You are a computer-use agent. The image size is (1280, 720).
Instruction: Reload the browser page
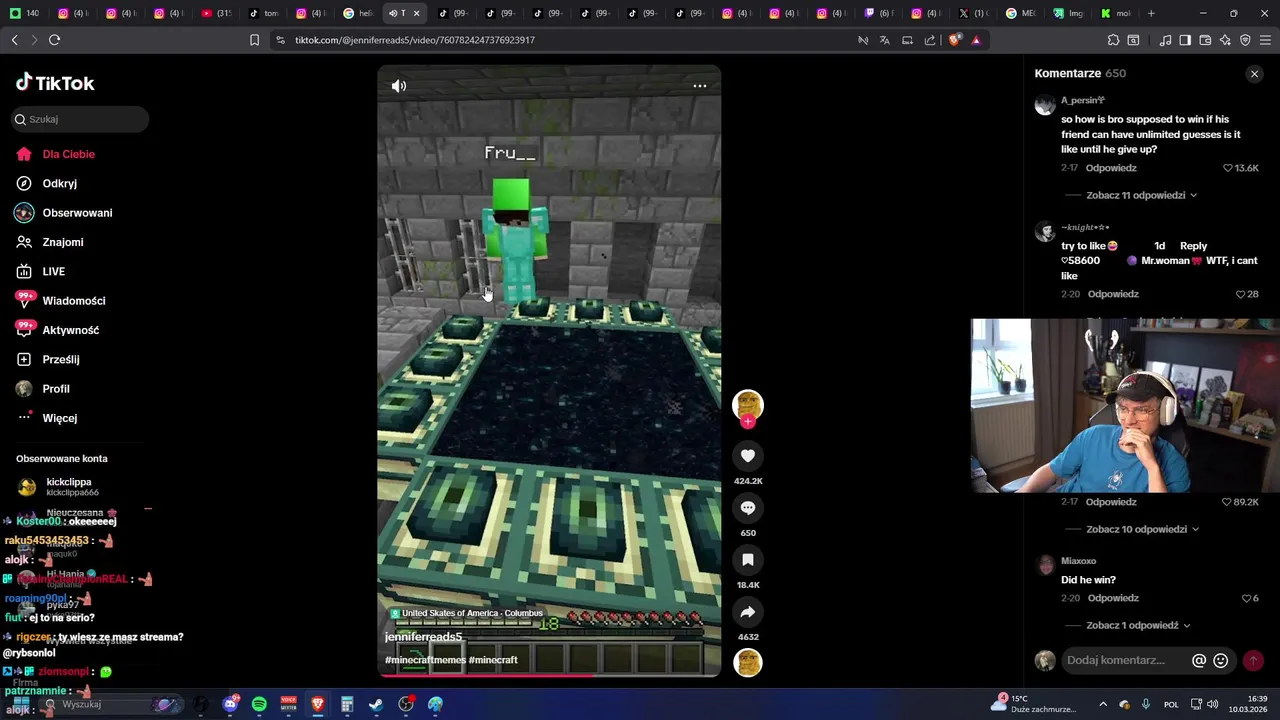click(x=54, y=40)
